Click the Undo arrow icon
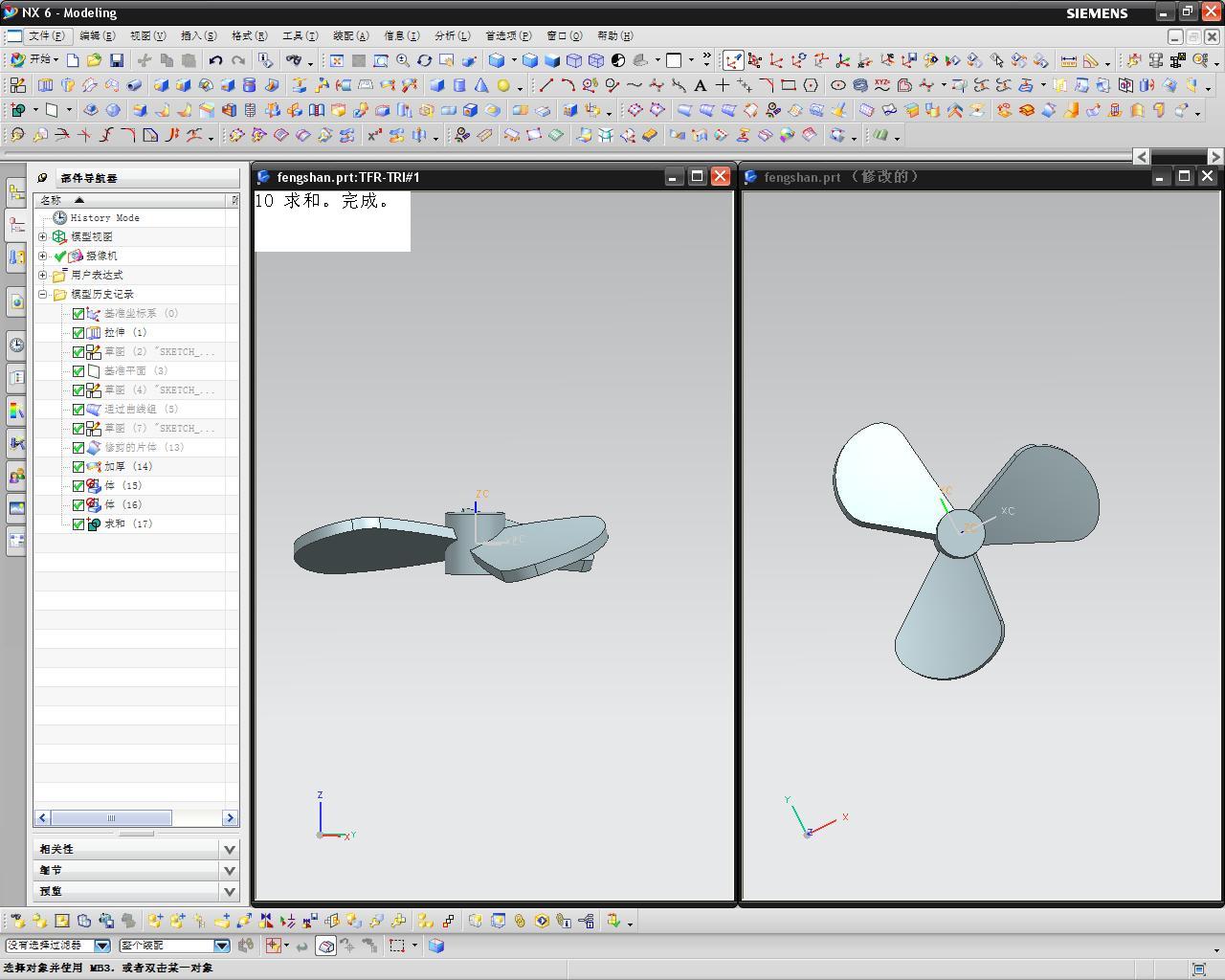The height and width of the screenshot is (980, 1225). tap(215, 60)
